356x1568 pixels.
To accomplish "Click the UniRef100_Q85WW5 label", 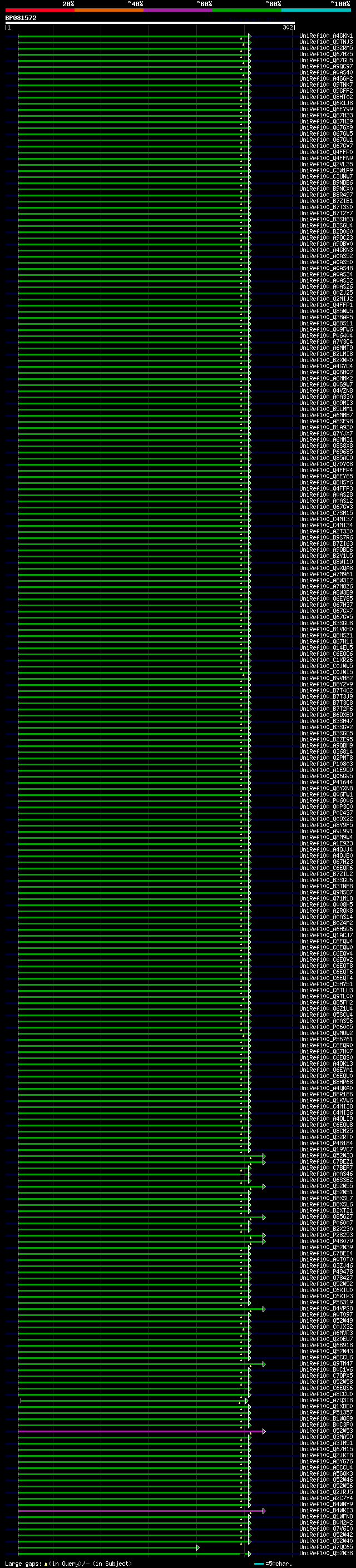I will click(x=326, y=311).
